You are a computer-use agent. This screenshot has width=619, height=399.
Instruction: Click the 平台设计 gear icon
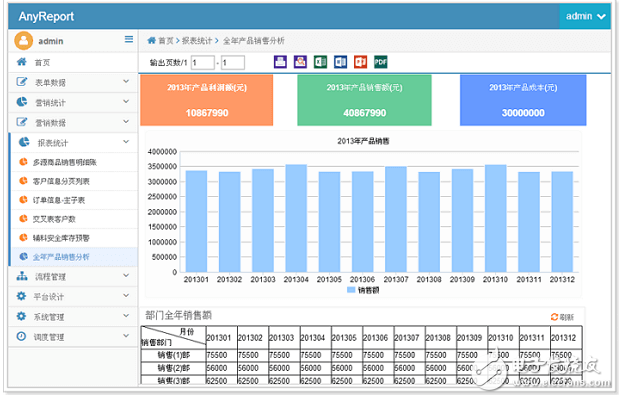[21, 296]
